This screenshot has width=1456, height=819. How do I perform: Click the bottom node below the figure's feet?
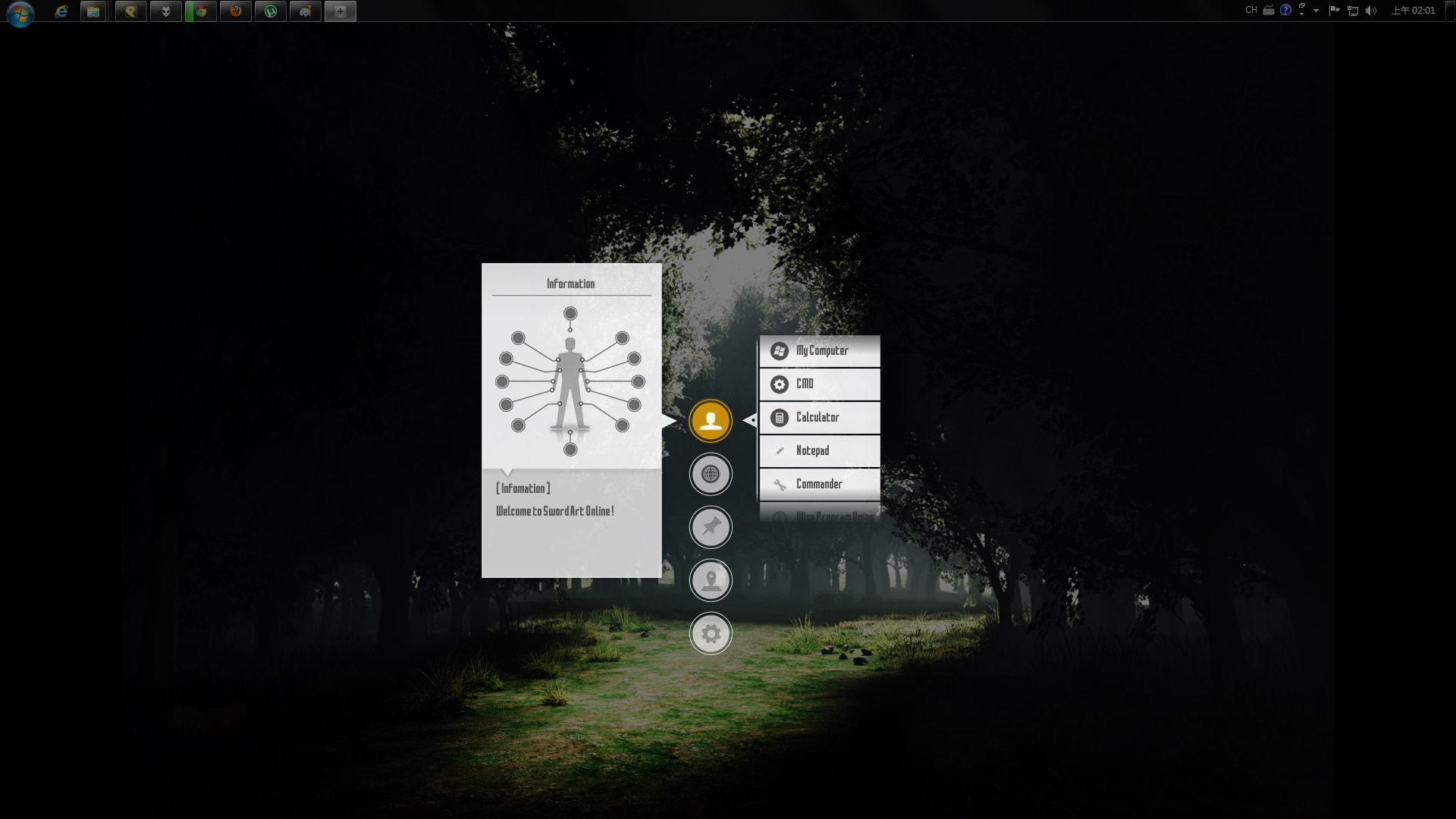(x=570, y=450)
